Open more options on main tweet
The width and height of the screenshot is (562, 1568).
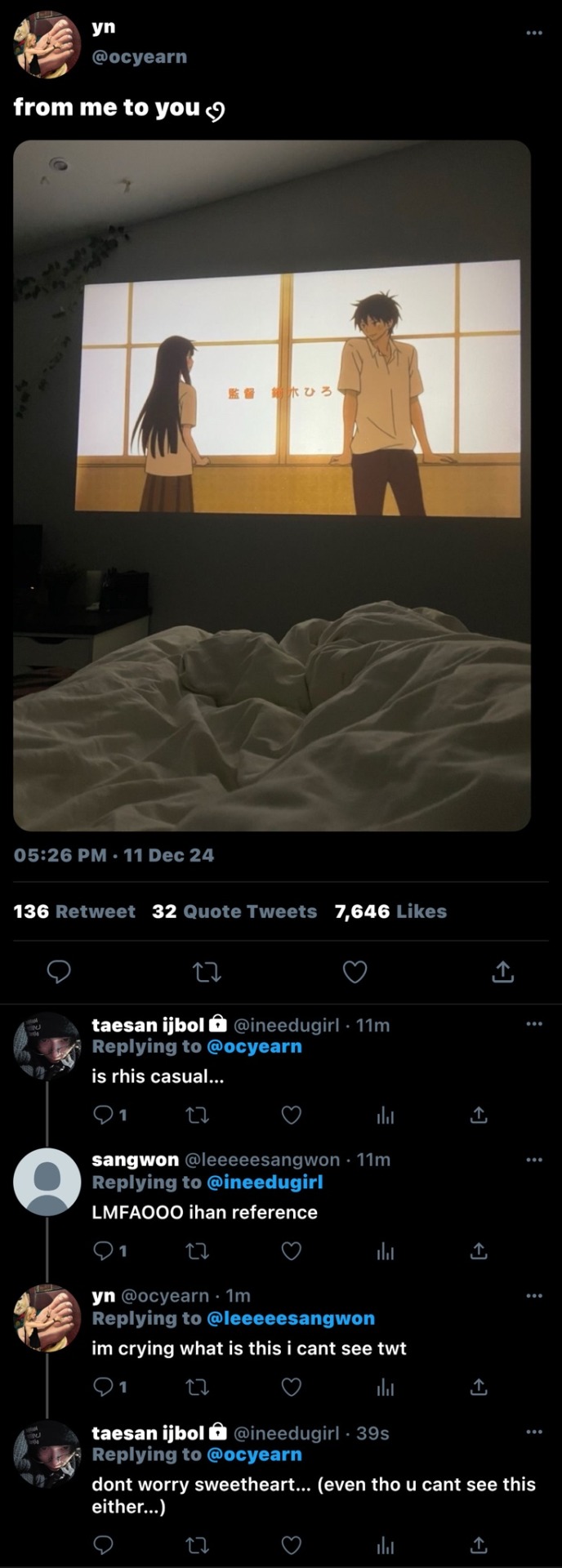click(x=533, y=33)
